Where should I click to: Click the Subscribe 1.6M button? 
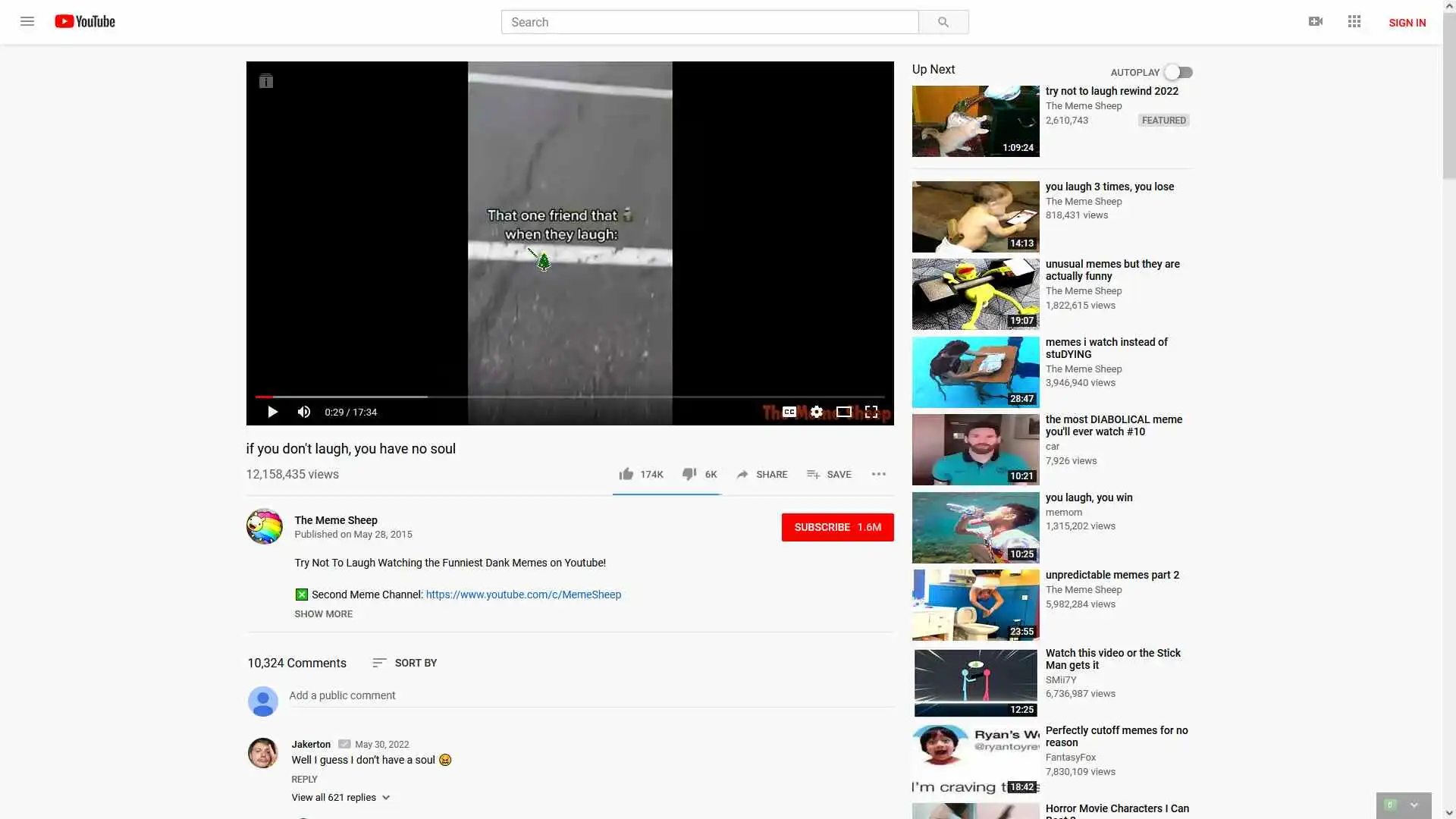[x=837, y=527]
